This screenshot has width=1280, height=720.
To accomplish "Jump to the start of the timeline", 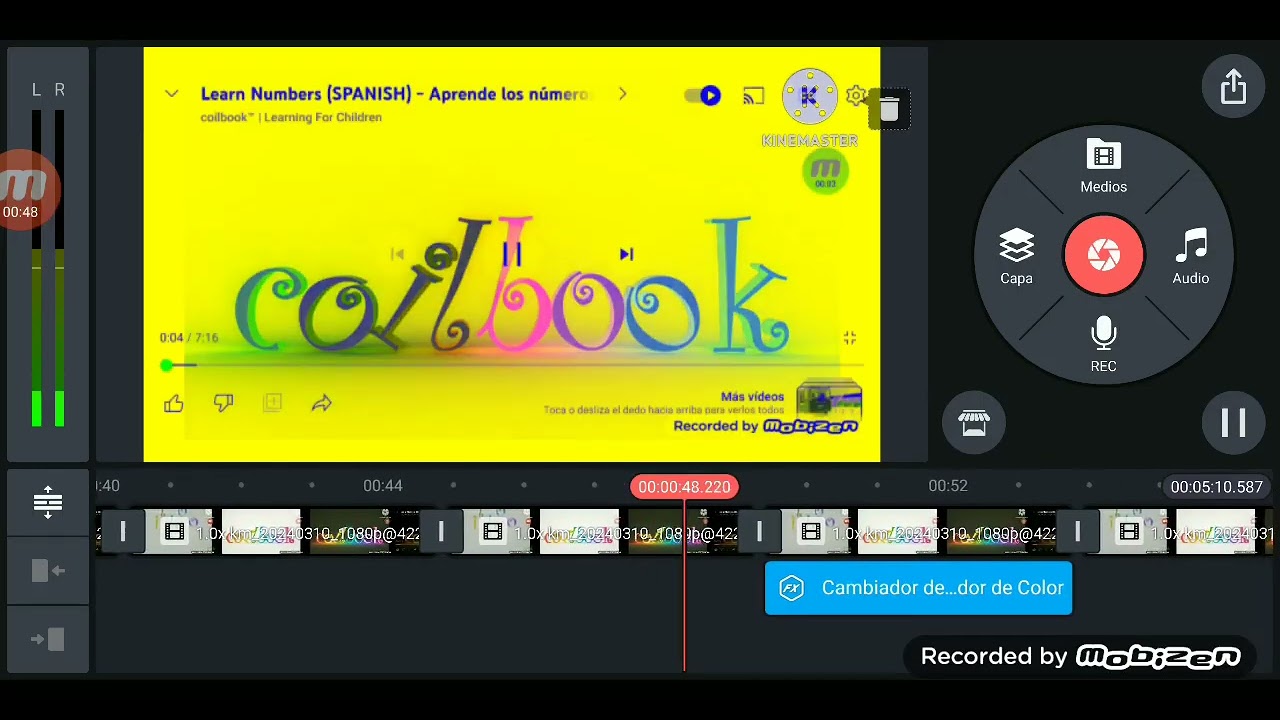I will [x=48, y=571].
